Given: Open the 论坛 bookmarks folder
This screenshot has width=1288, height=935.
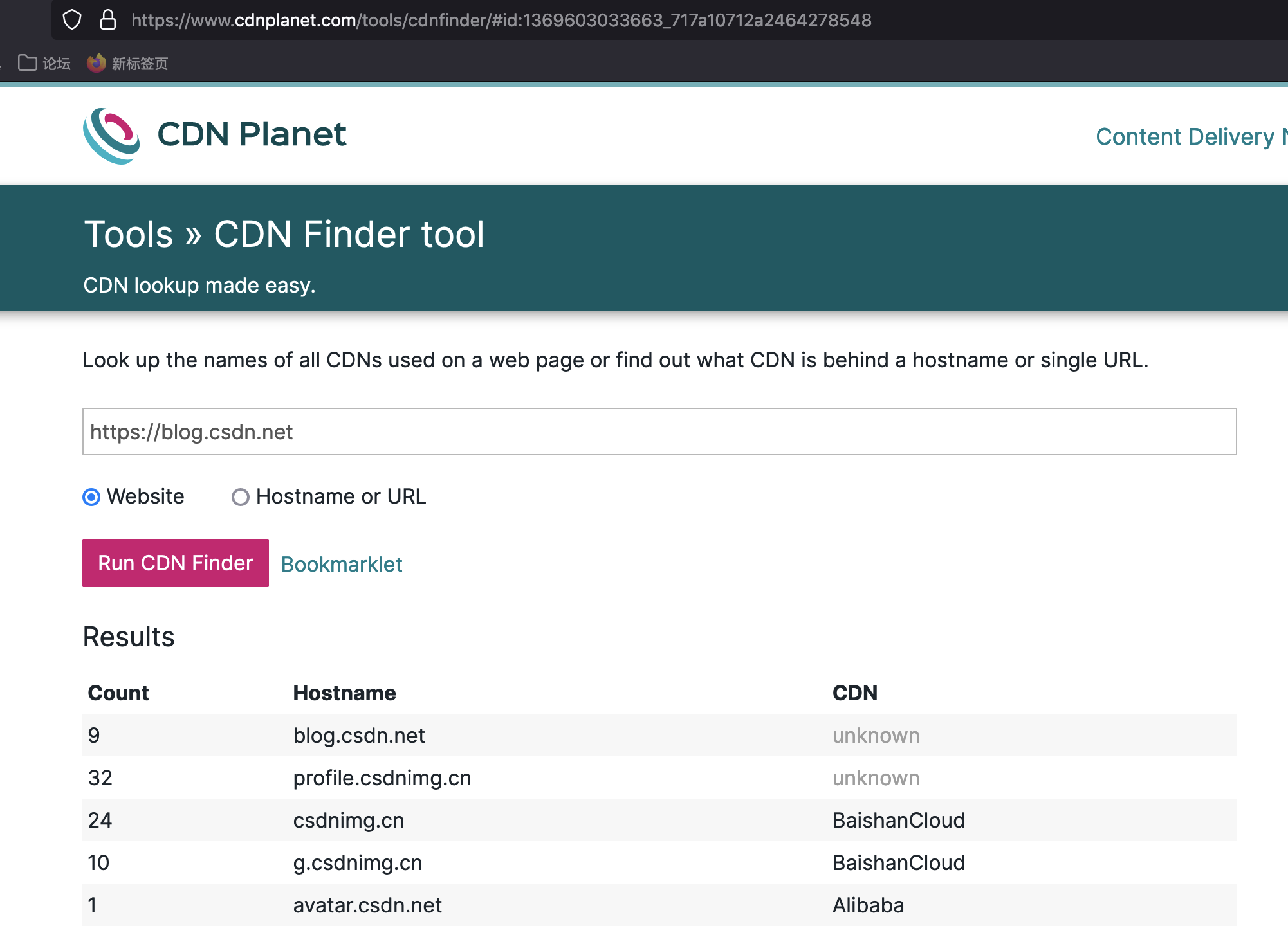Looking at the screenshot, I should click(x=44, y=63).
